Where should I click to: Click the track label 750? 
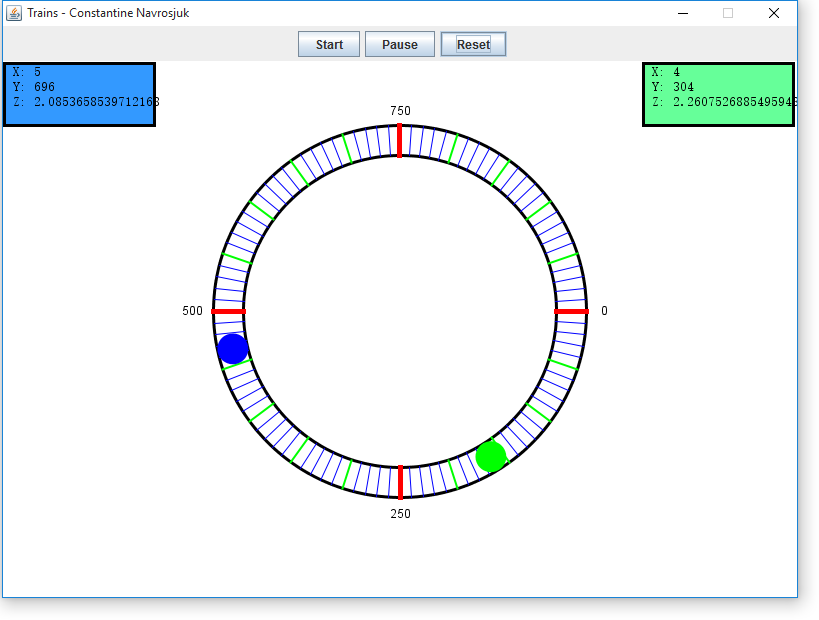click(x=400, y=111)
